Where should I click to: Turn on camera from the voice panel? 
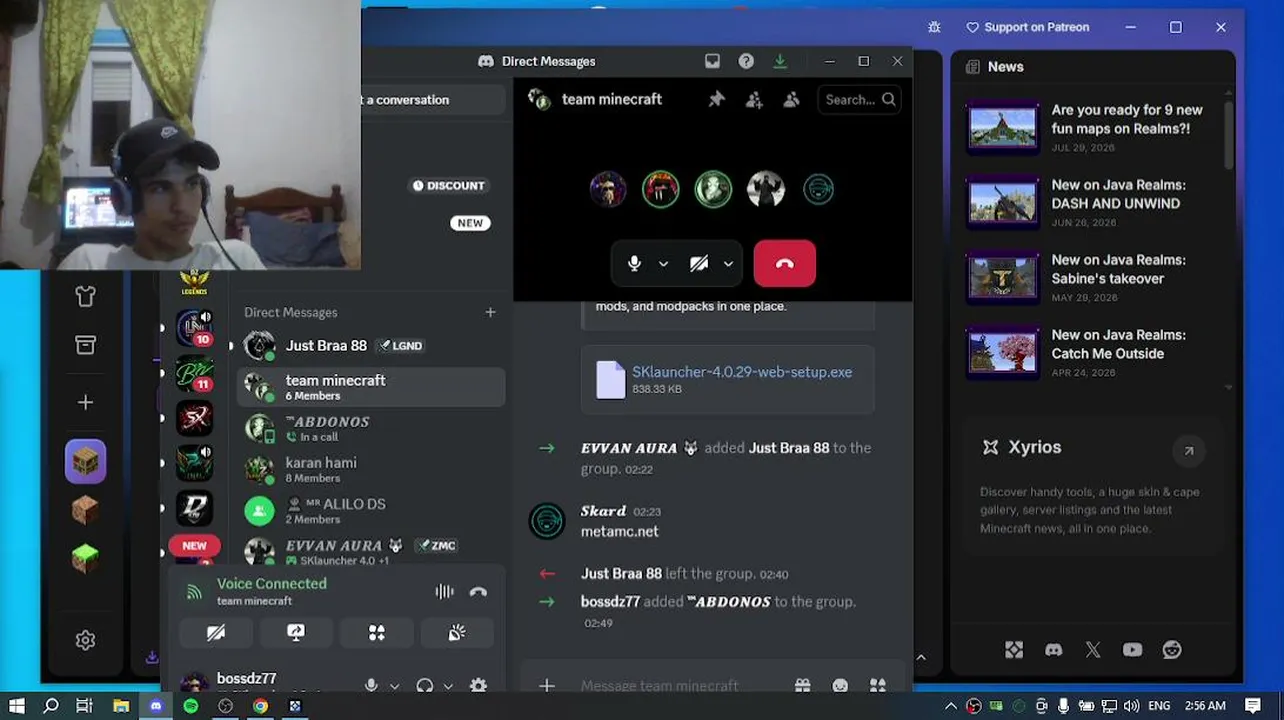(x=216, y=632)
